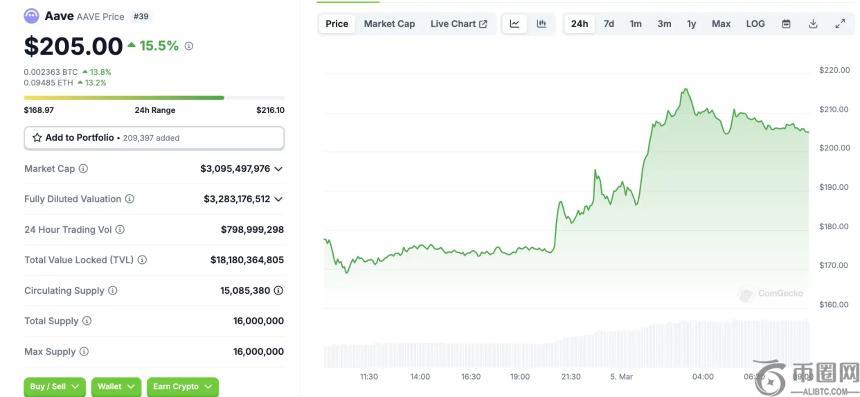The image size is (860, 397).
Task: Expand chart to fullscreen icon
Action: click(840, 24)
